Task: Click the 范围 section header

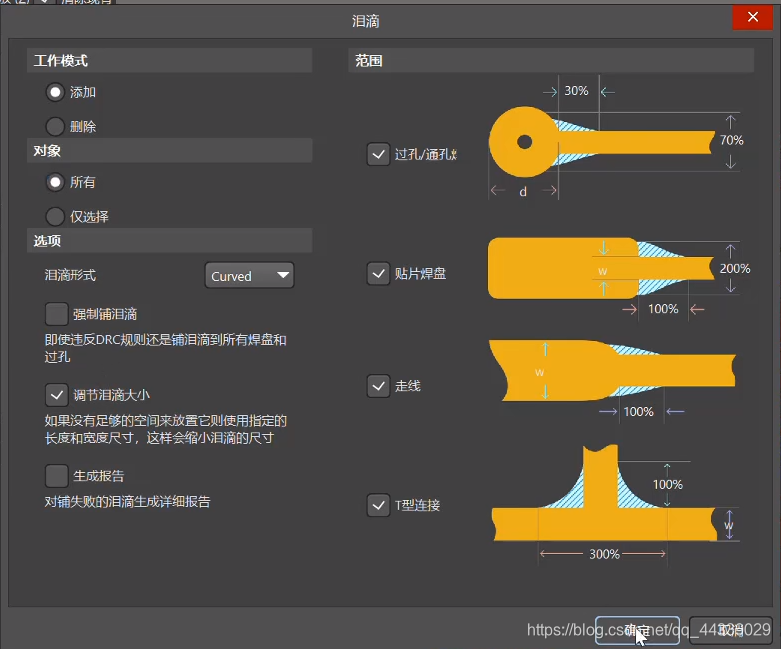Action: click(551, 61)
